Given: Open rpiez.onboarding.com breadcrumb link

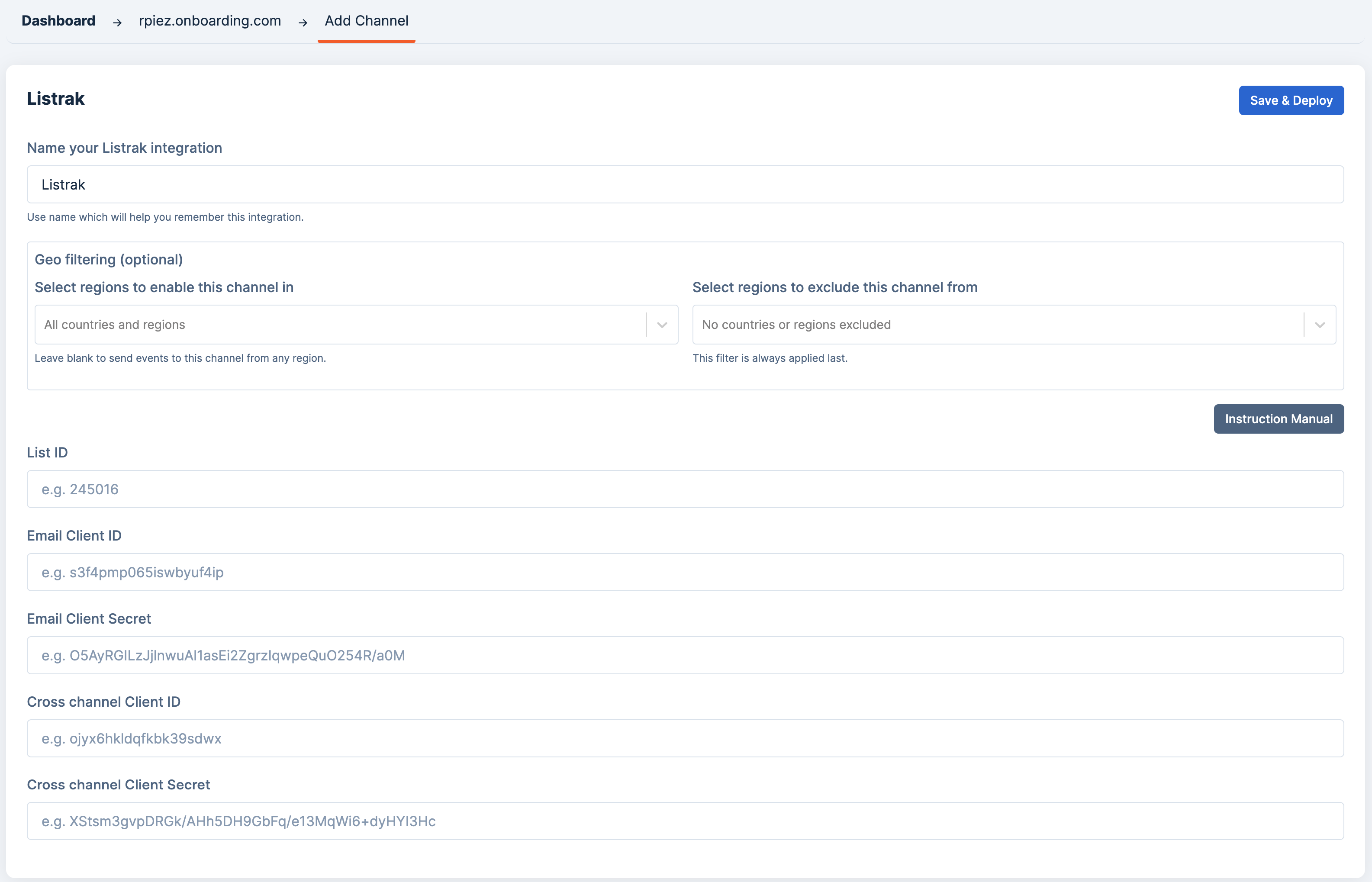Looking at the screenshot, I should [209, 21].
